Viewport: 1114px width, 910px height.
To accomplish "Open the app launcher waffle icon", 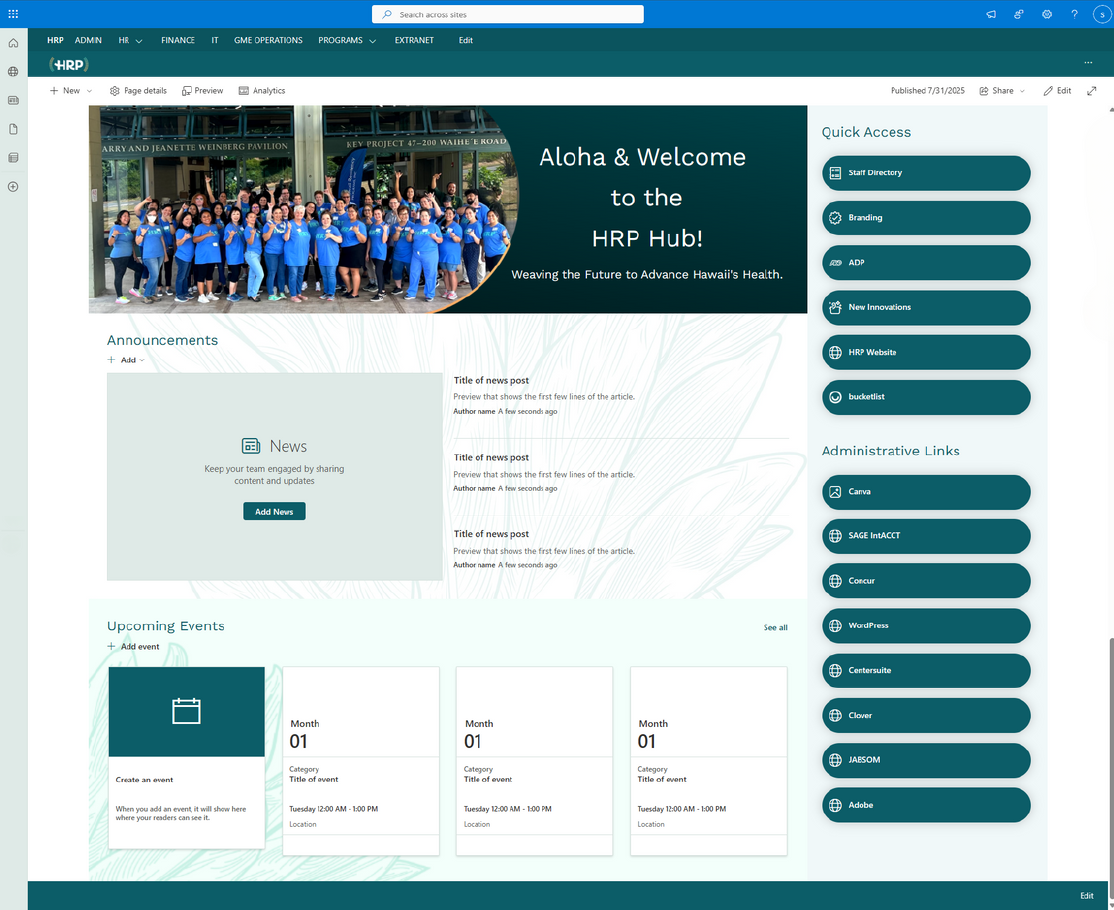I will click(x=13, y=14).
